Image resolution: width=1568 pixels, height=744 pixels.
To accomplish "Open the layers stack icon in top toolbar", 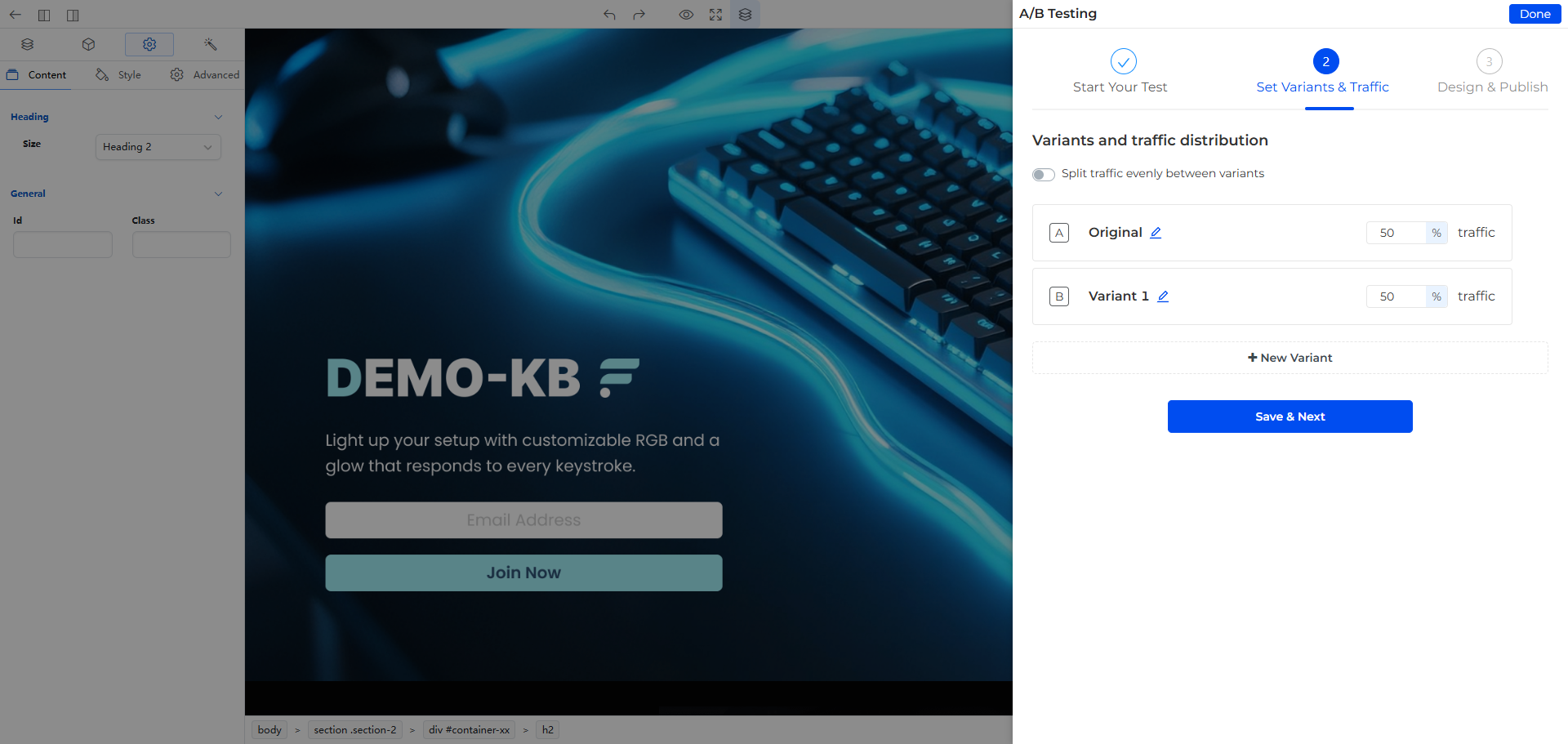I will [x=745, y=15].
